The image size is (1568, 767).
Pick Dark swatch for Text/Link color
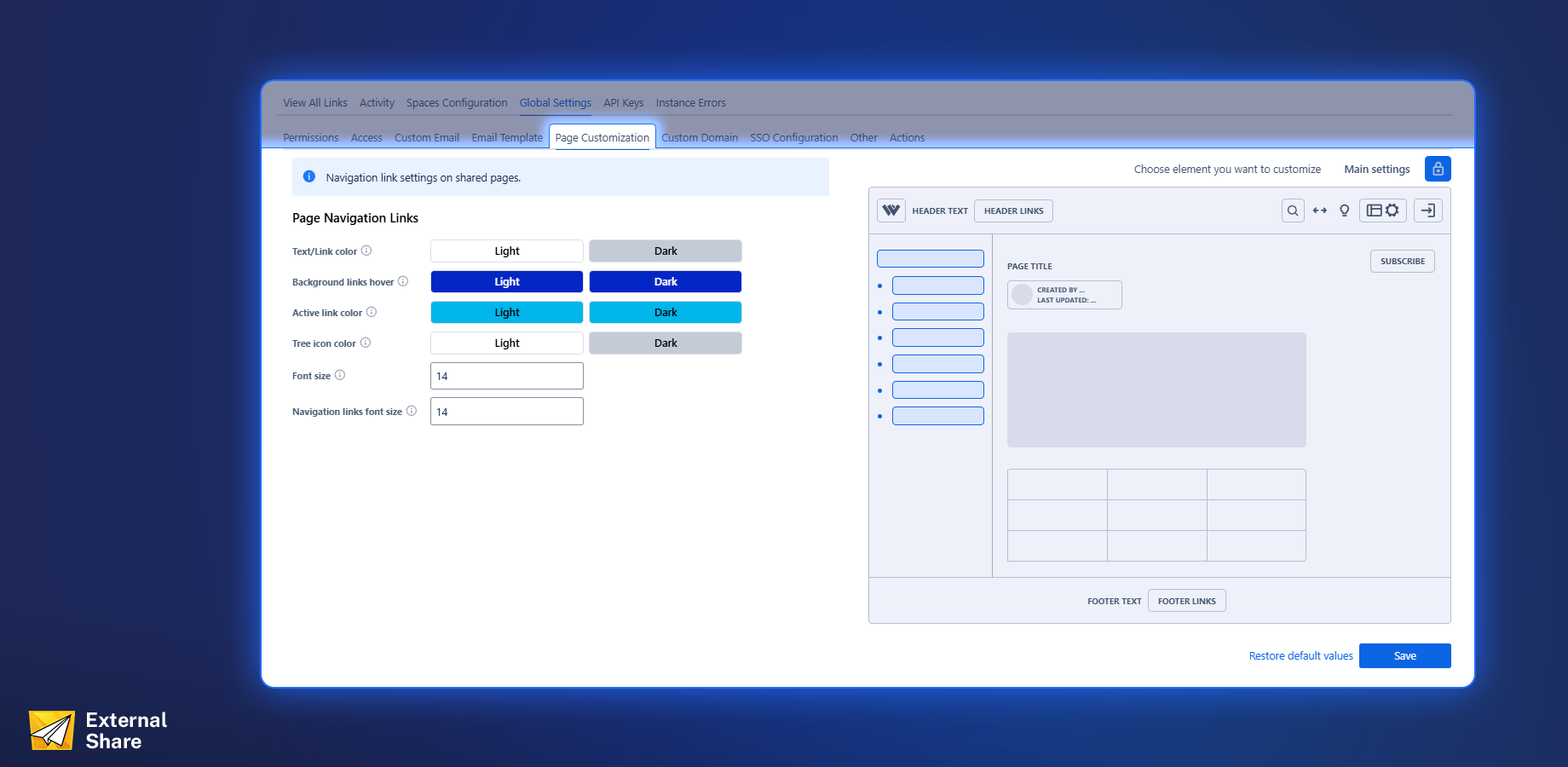tap(666, 251)
